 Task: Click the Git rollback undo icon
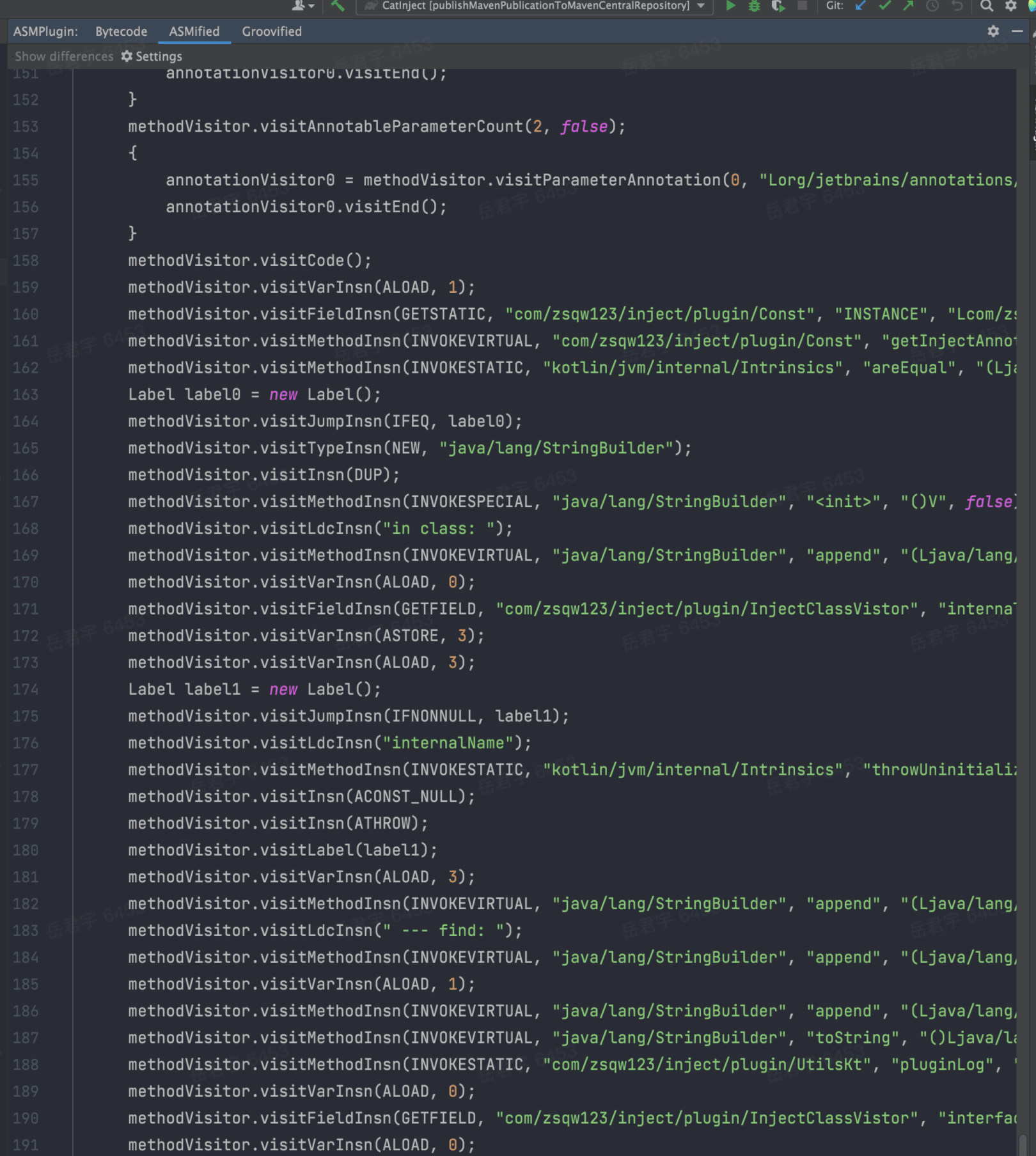pos(957,6)
